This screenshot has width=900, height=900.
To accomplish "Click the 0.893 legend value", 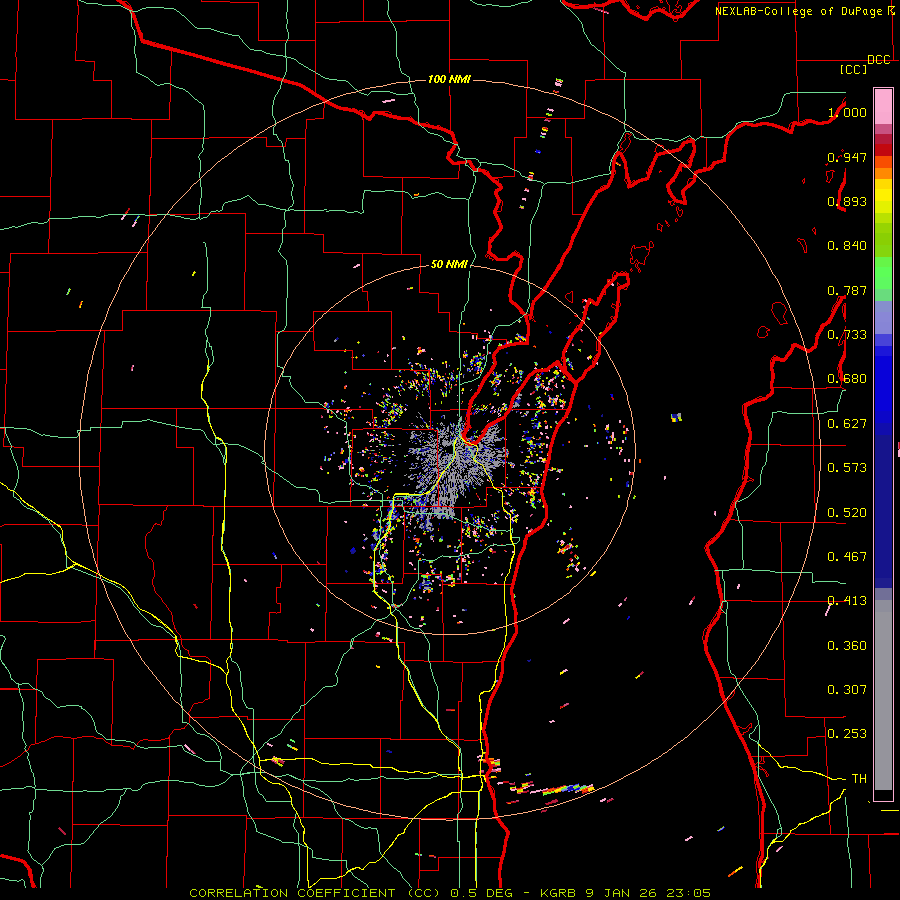I will 847,201.
